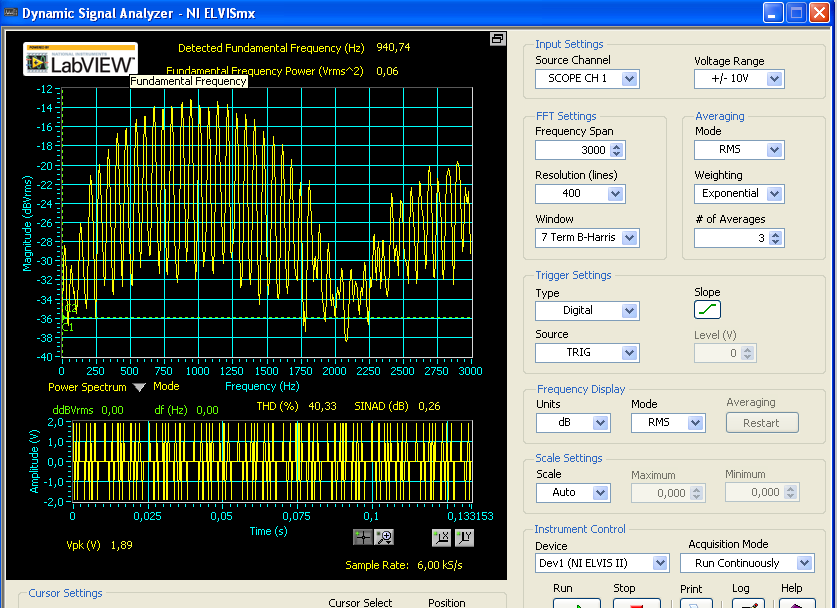Image resolution: width=837 pixels, height=608 pixels.
Task: Minimize the Dynamic Signal Analyzer window
Action: tap(772, 12)
